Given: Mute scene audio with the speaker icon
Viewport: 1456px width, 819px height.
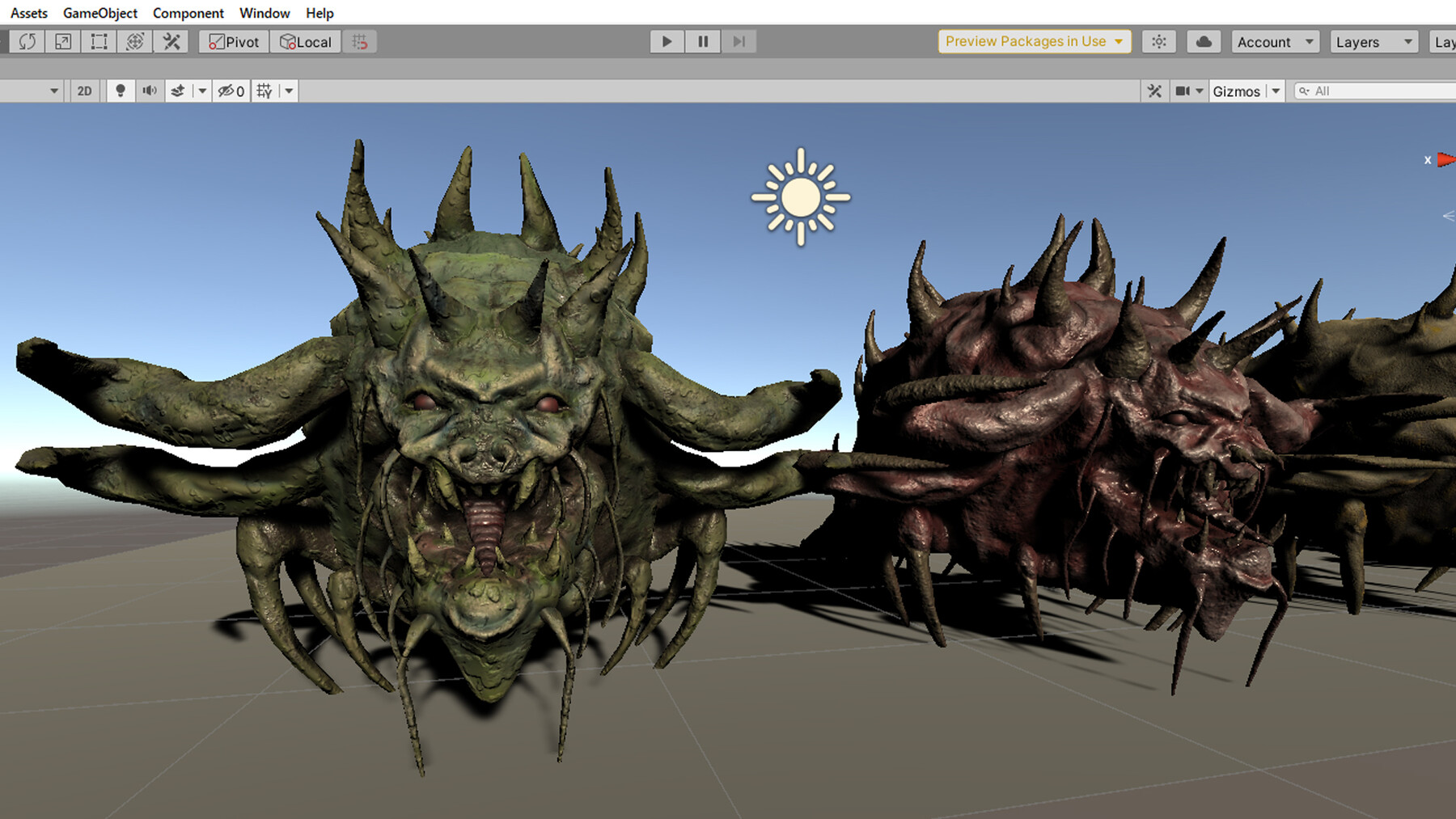Looking at the screenshot, I should point(149,91).
